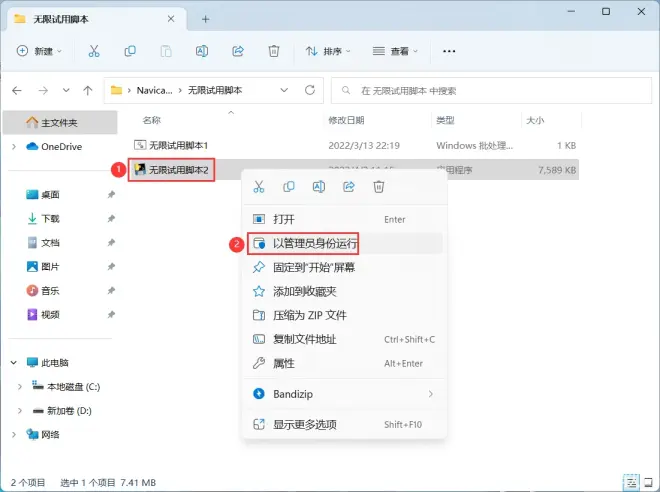Sort by 大小 column header

(535, 120)
